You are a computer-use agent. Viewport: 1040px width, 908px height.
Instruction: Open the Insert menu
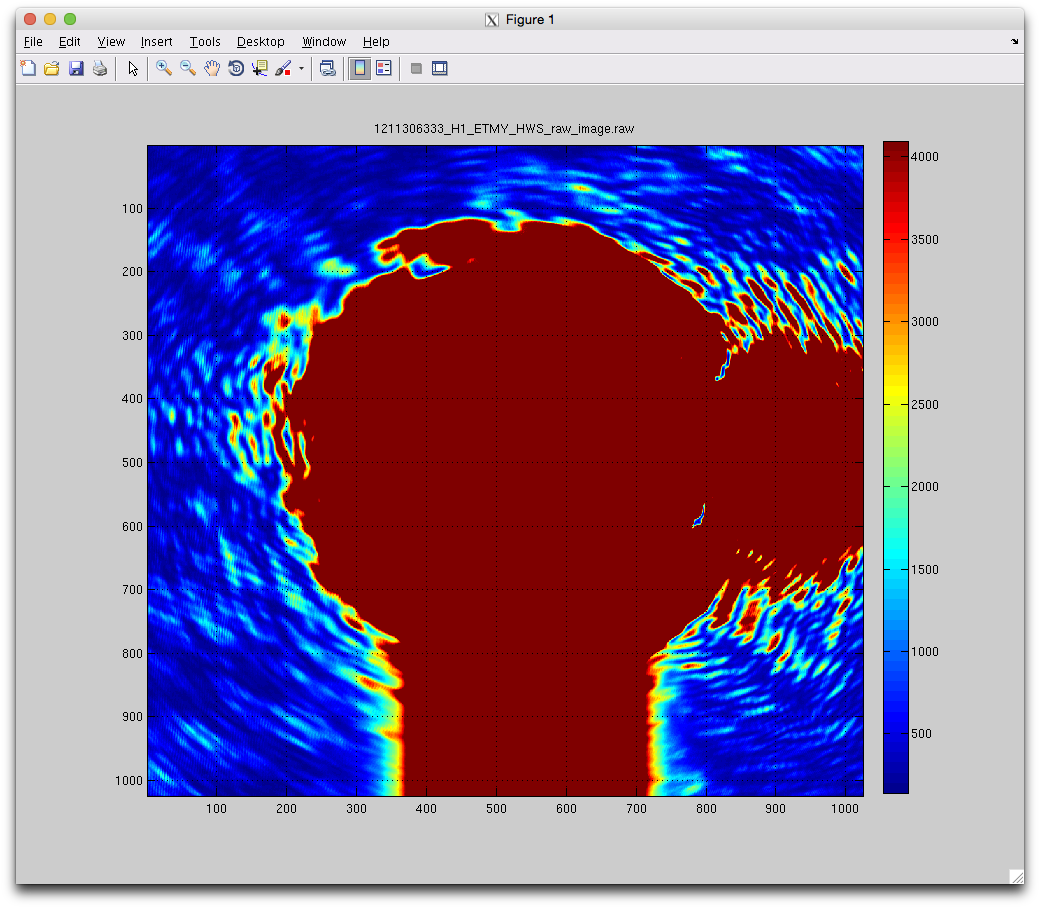click(156, 42)
